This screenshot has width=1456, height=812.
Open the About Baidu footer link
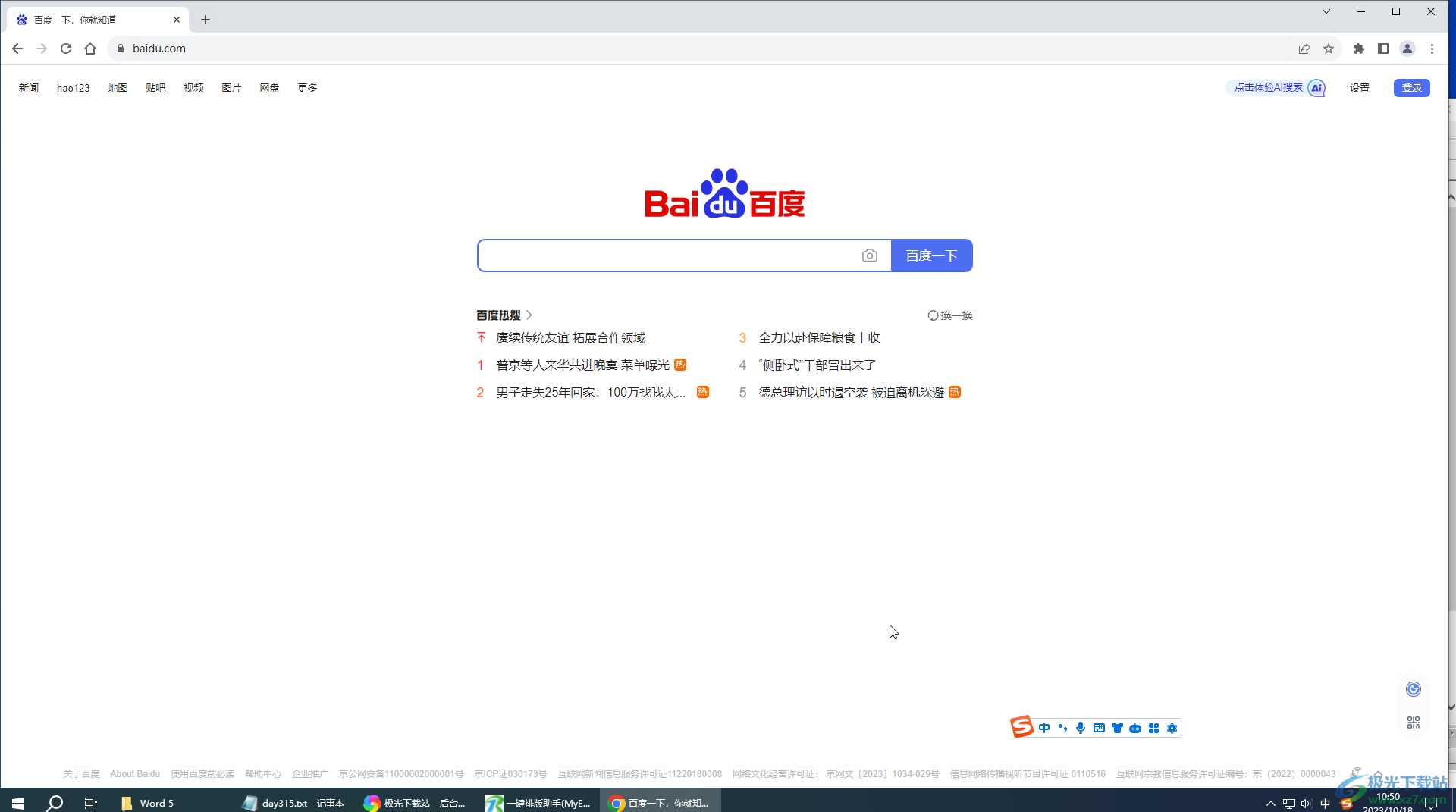point(135,774)
